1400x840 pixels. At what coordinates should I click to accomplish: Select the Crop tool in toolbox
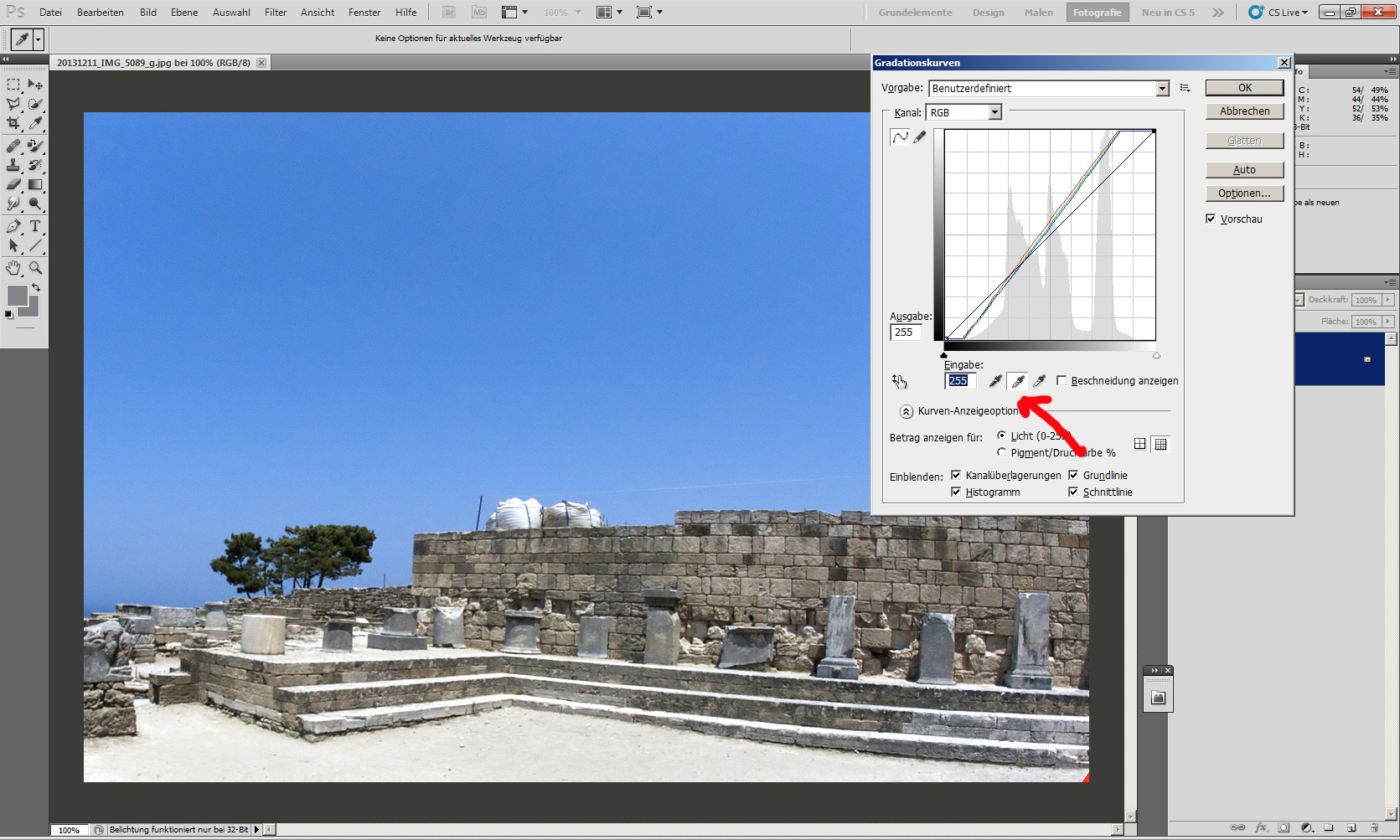point(13,123)
